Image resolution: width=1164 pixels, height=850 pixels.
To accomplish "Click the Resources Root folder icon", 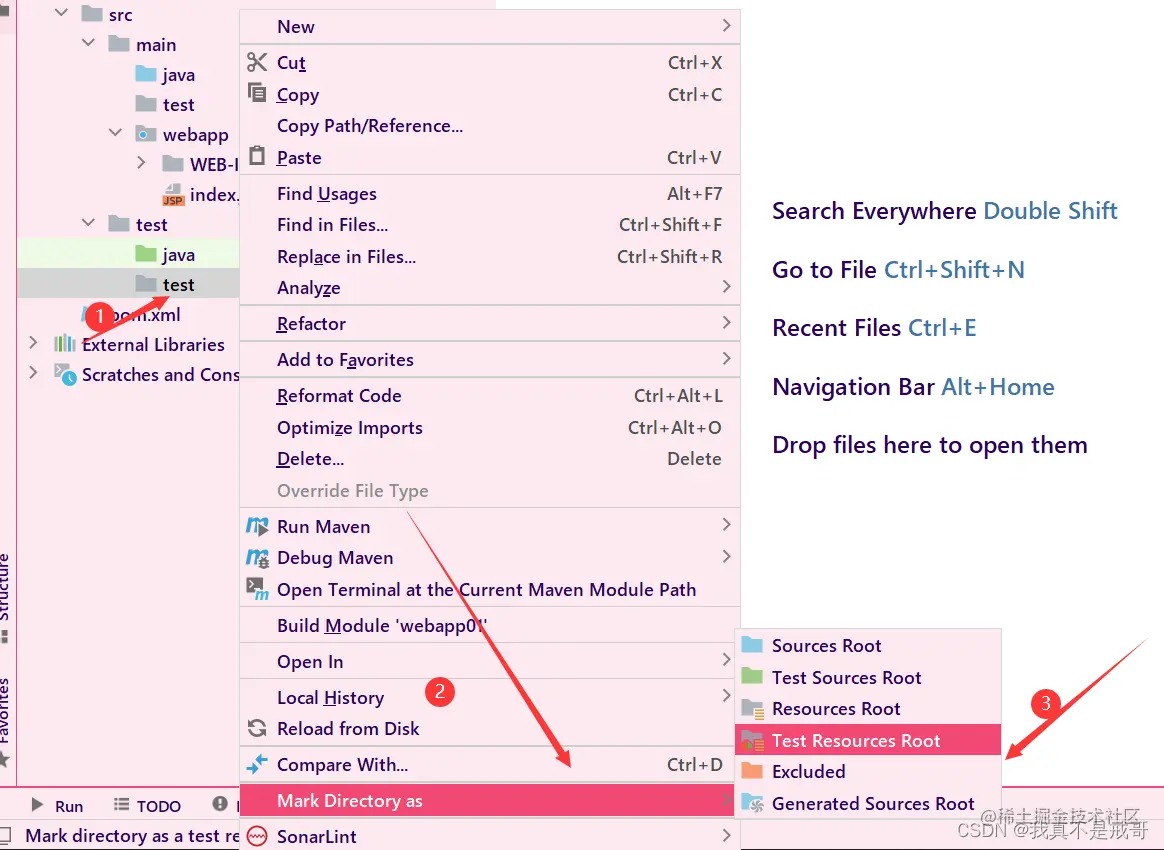I will click(753, 709).
